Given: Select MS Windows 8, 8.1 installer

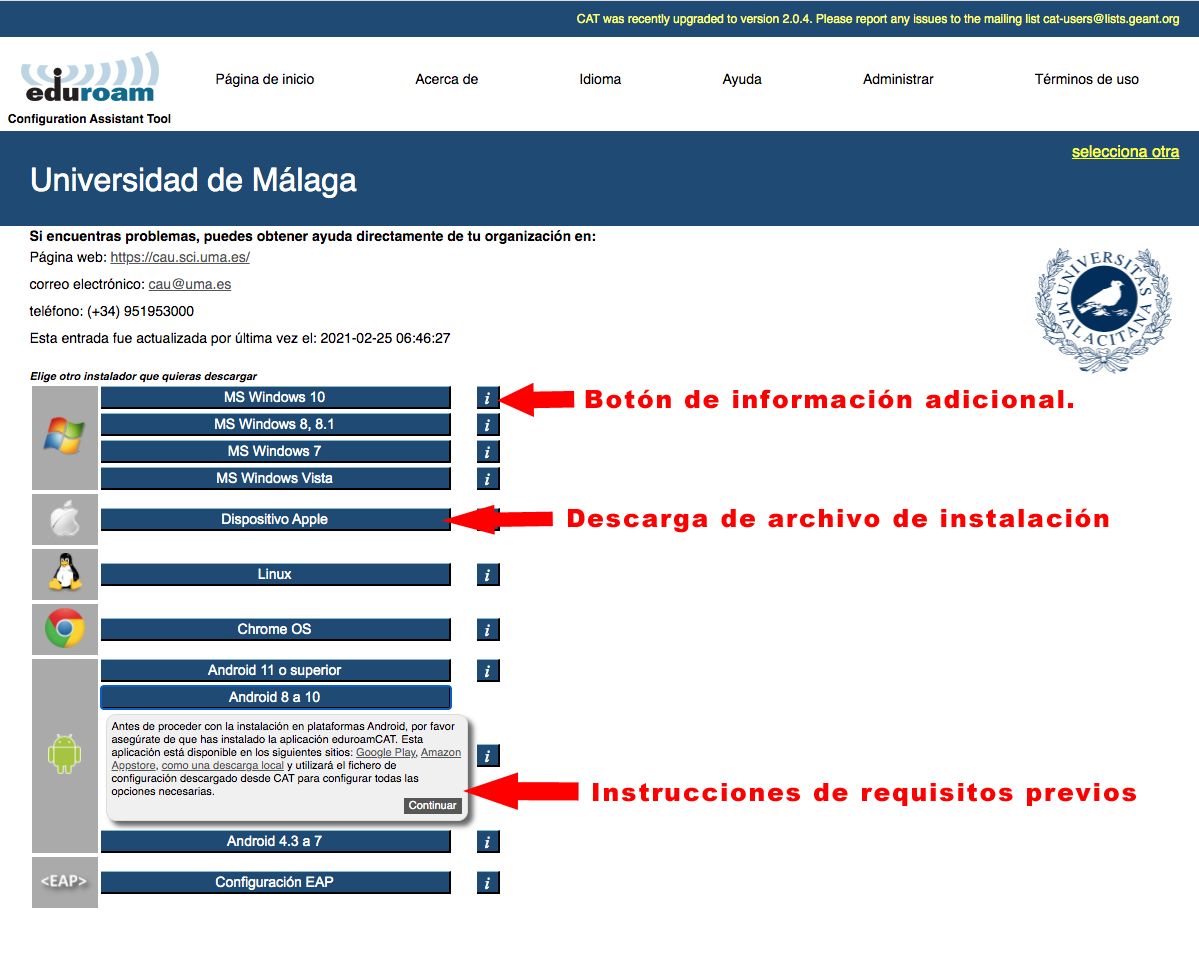Looking at the screenshot, I should 275,424.
